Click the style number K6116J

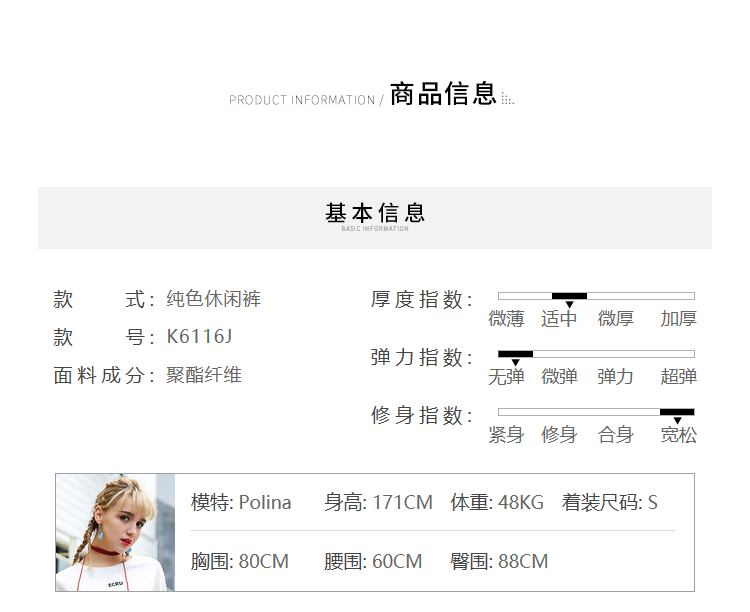coord(199,337)
